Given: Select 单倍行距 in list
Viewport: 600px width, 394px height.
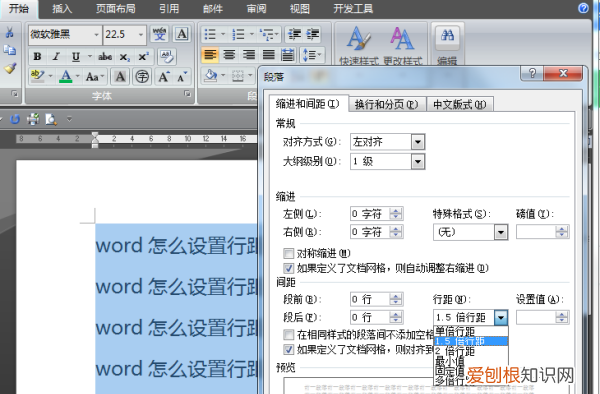Looking at the screenshot, I should pyautogui.click(x=471, y=331).
